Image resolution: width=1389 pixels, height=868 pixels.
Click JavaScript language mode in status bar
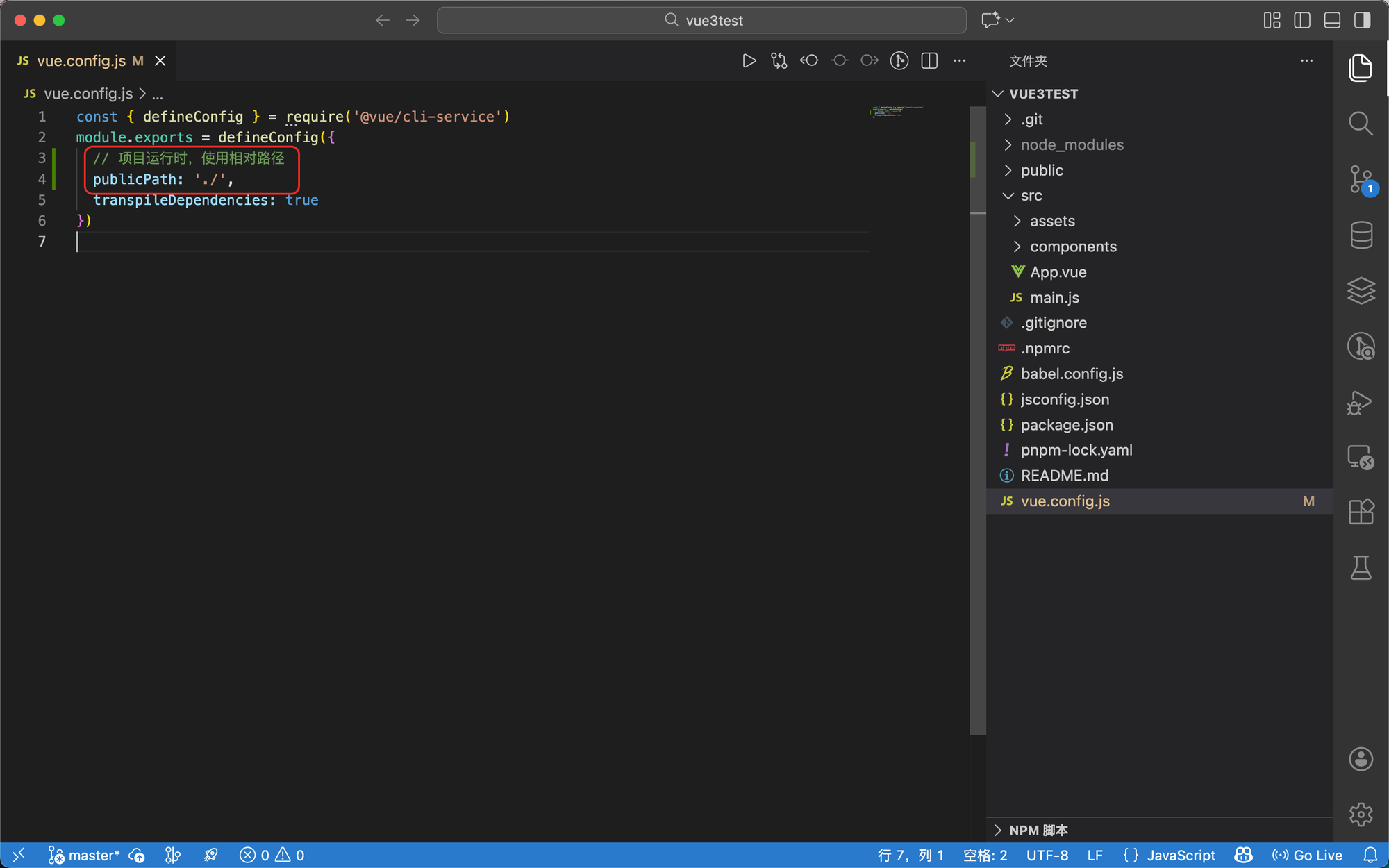[x=1180, y=855]
